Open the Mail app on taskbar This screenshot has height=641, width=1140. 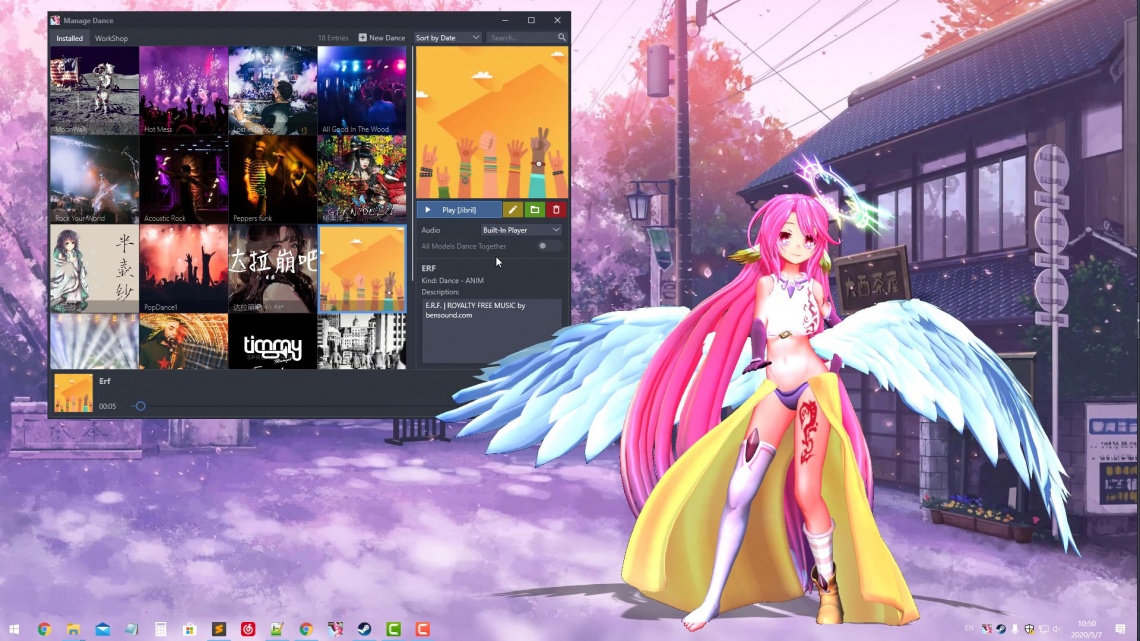point(103,629)
